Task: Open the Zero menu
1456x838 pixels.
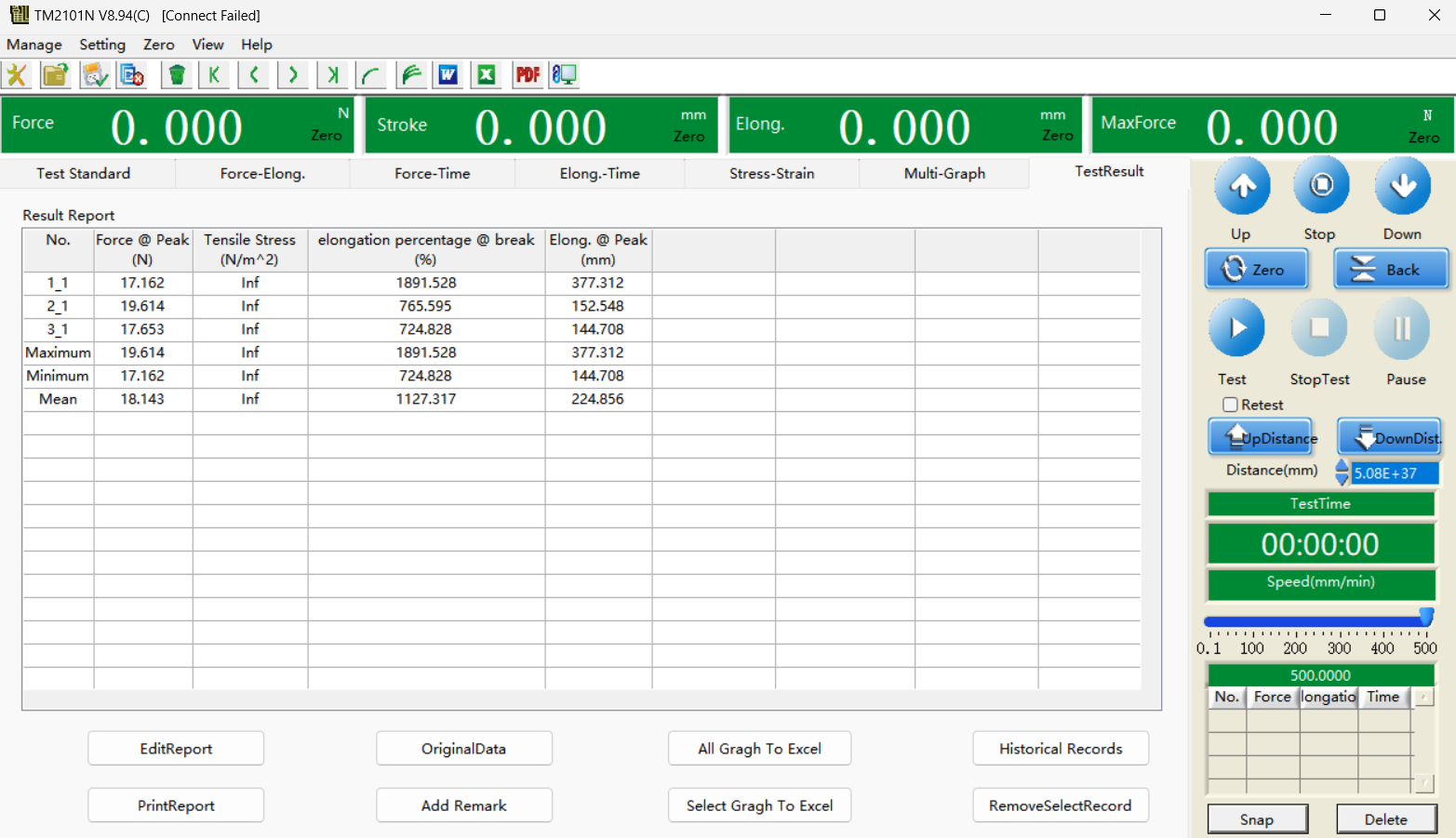Action: 158,45
